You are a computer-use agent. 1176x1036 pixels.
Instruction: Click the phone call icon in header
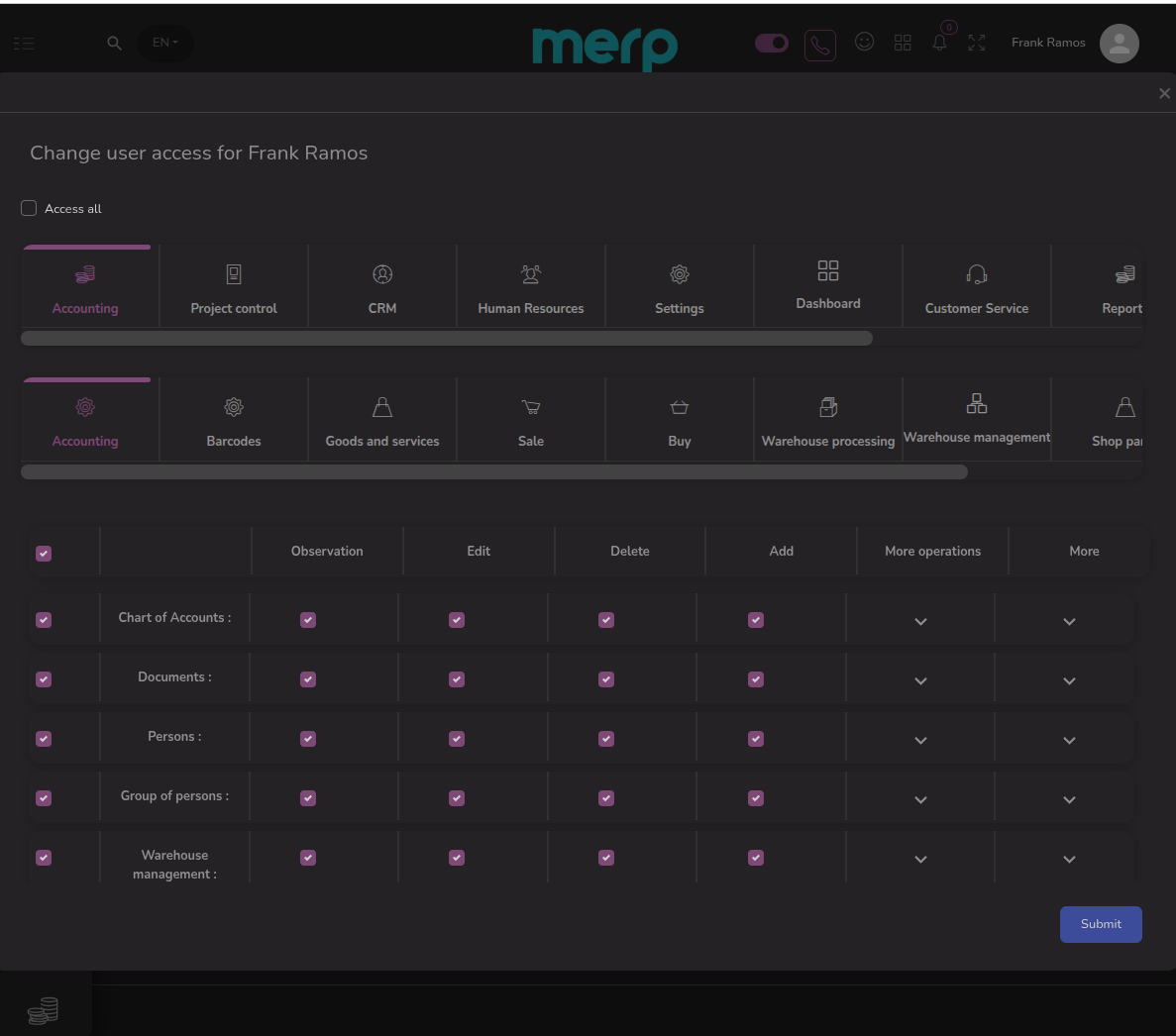click(820, 45)
